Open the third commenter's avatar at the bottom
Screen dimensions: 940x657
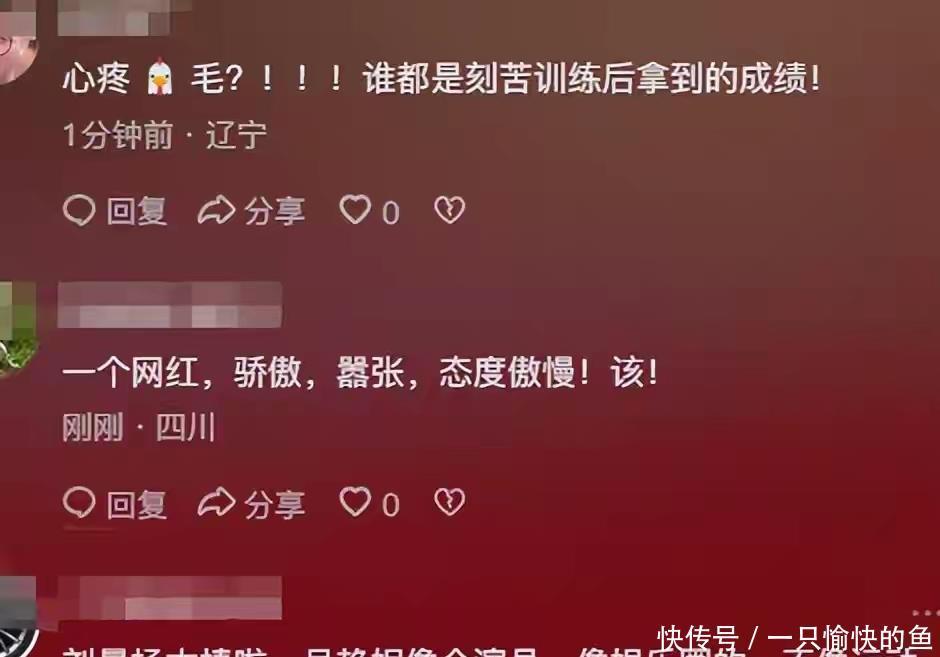point(18,617)
